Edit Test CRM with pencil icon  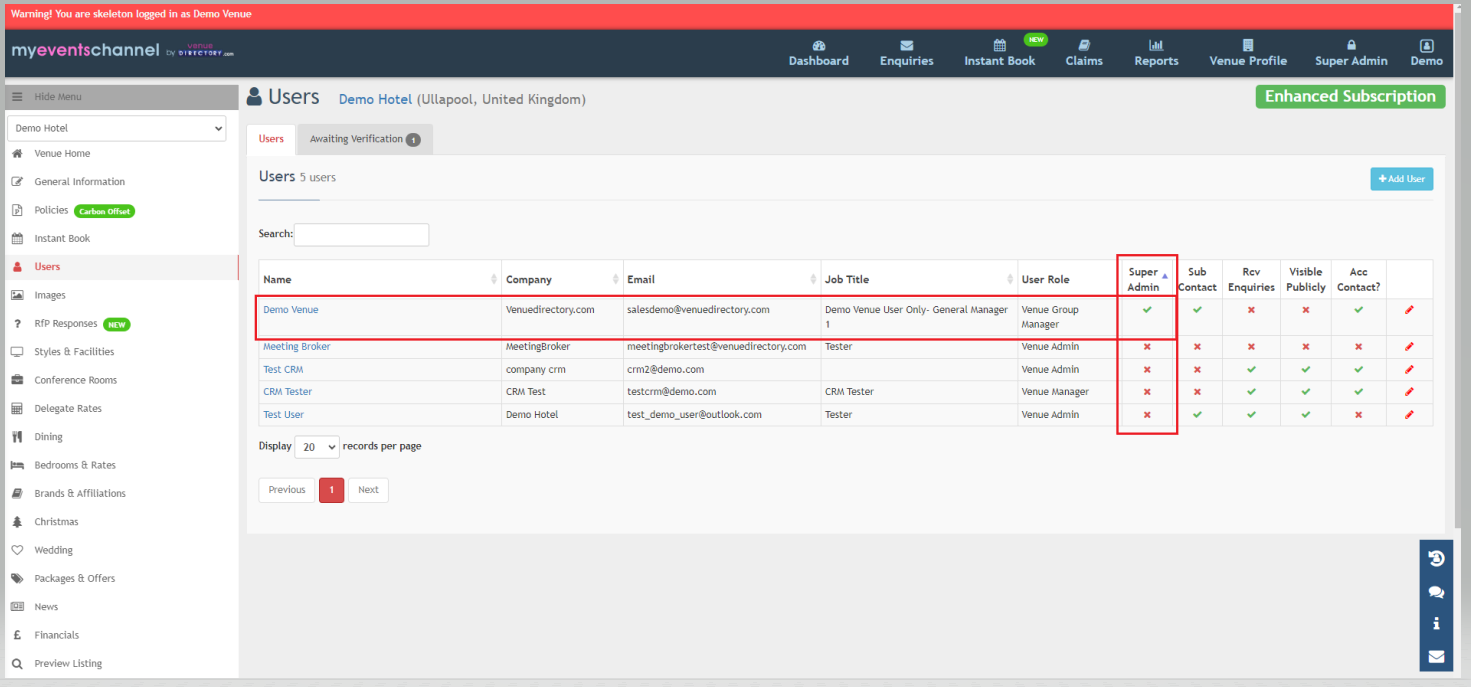click(x=1409, y=370)
